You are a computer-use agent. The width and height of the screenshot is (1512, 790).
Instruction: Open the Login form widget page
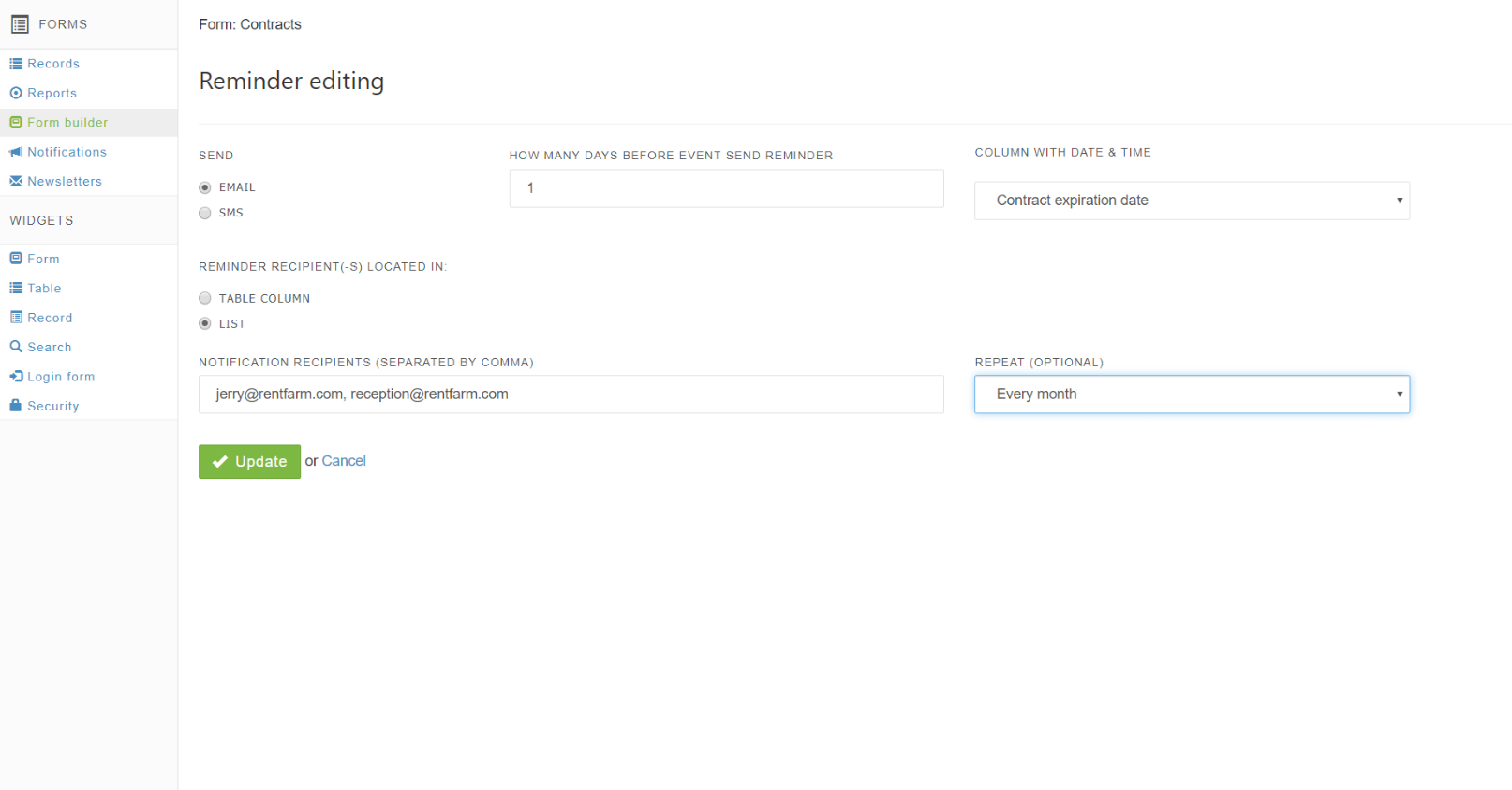(61, 377)
